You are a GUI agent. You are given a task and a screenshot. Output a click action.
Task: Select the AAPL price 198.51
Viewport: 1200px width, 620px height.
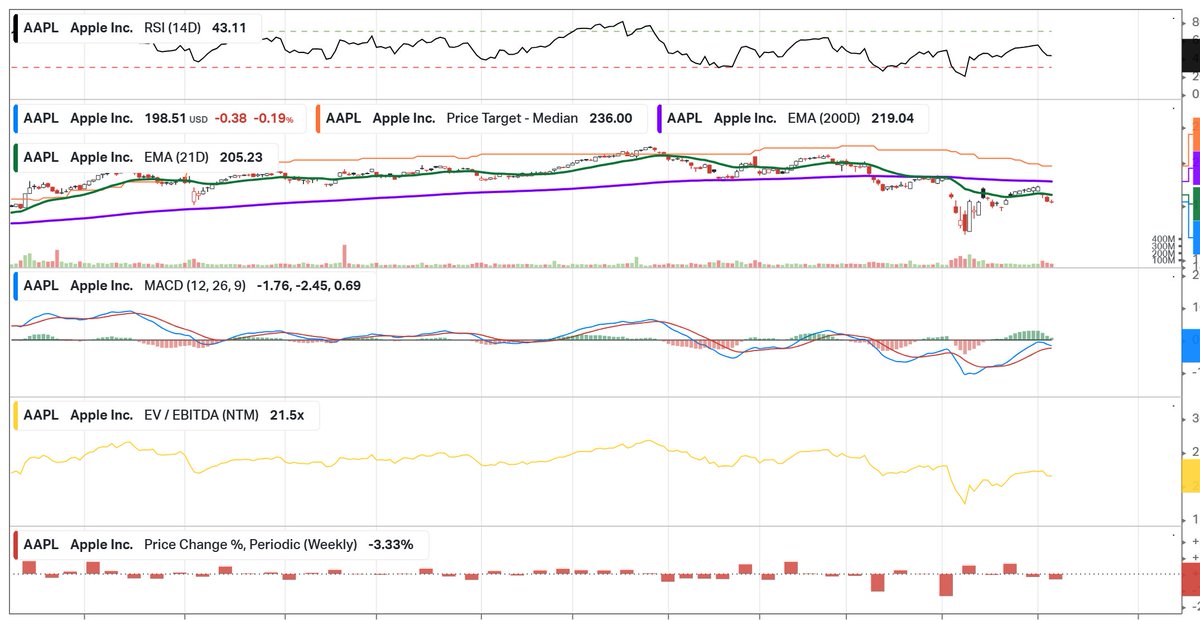point(165,118)
